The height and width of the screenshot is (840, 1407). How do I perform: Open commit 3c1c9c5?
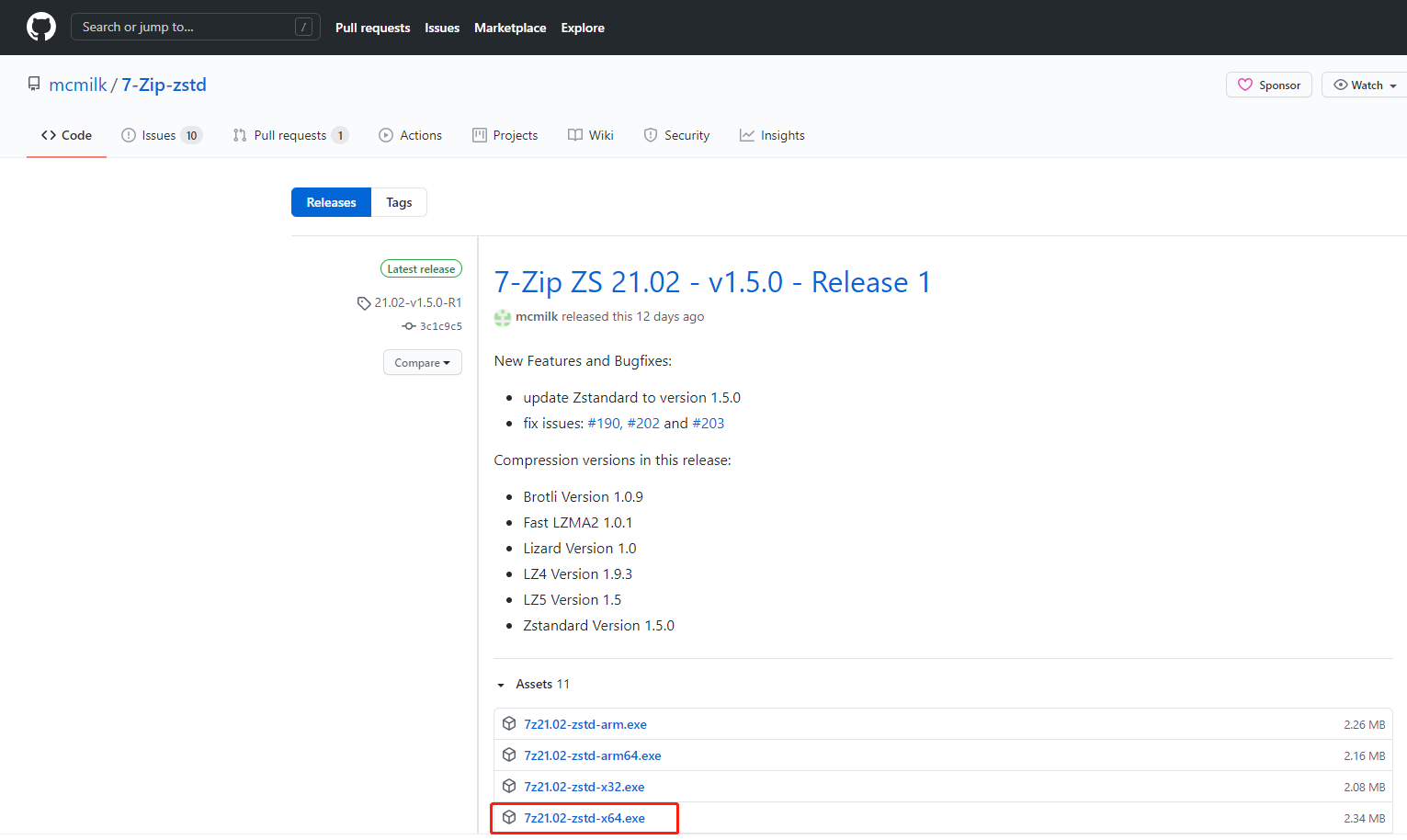coord(441,326)
